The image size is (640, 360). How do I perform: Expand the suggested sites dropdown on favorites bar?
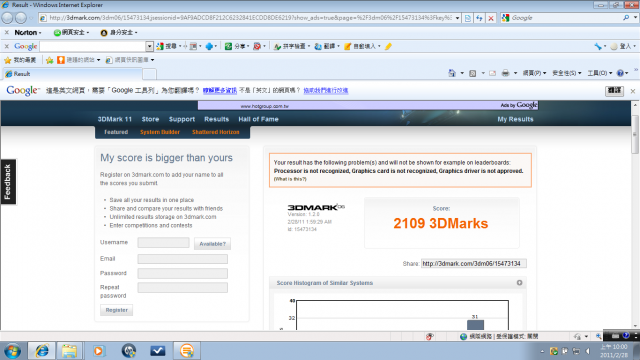point(98,60)
